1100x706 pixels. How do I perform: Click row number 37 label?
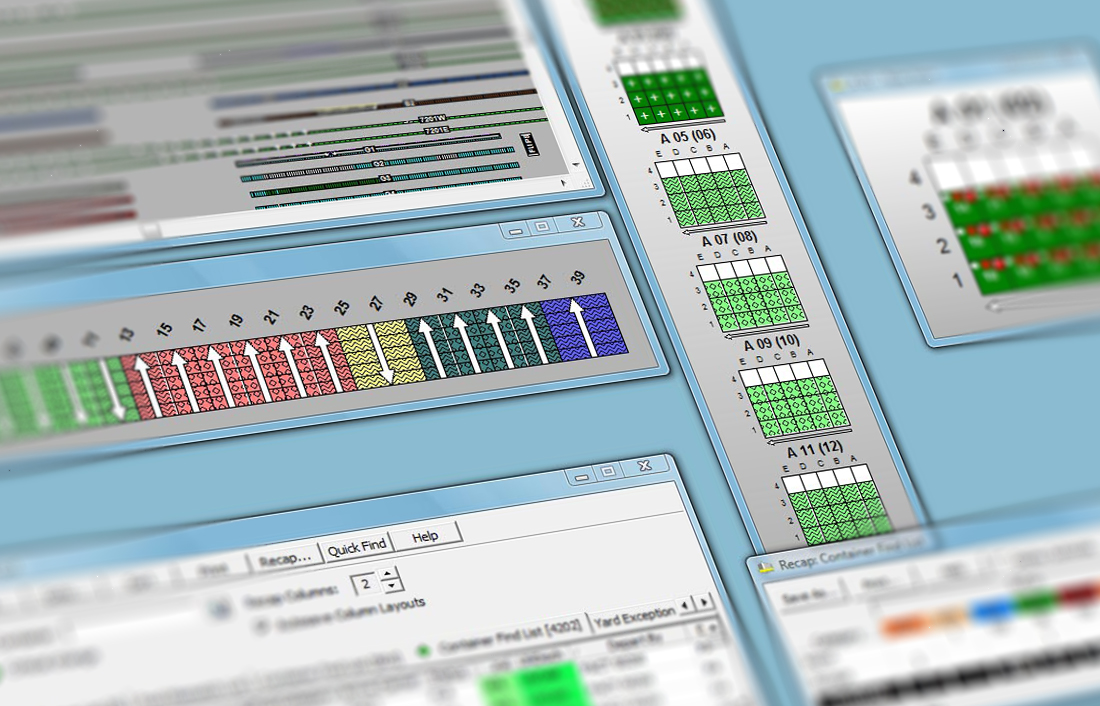coord(544,281)
